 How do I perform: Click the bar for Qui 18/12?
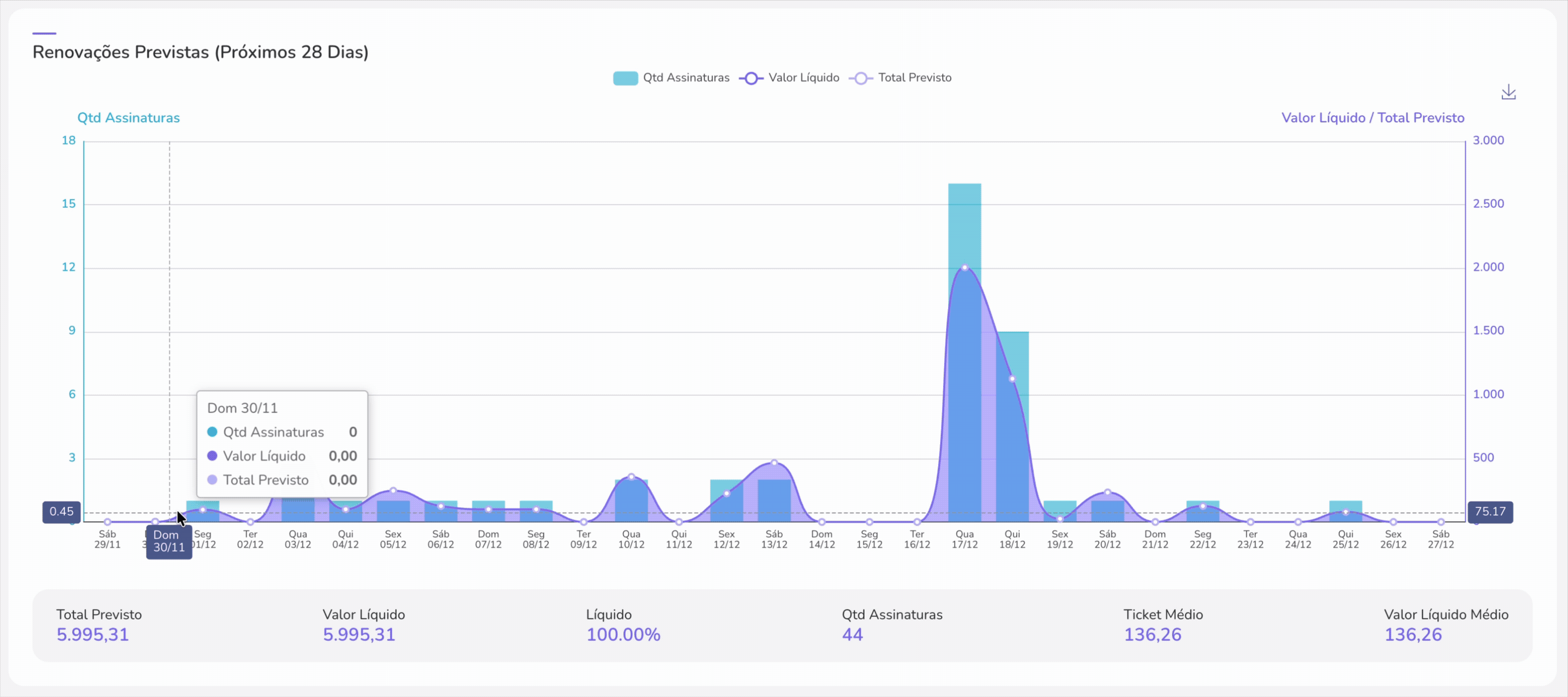[1020, 353]
